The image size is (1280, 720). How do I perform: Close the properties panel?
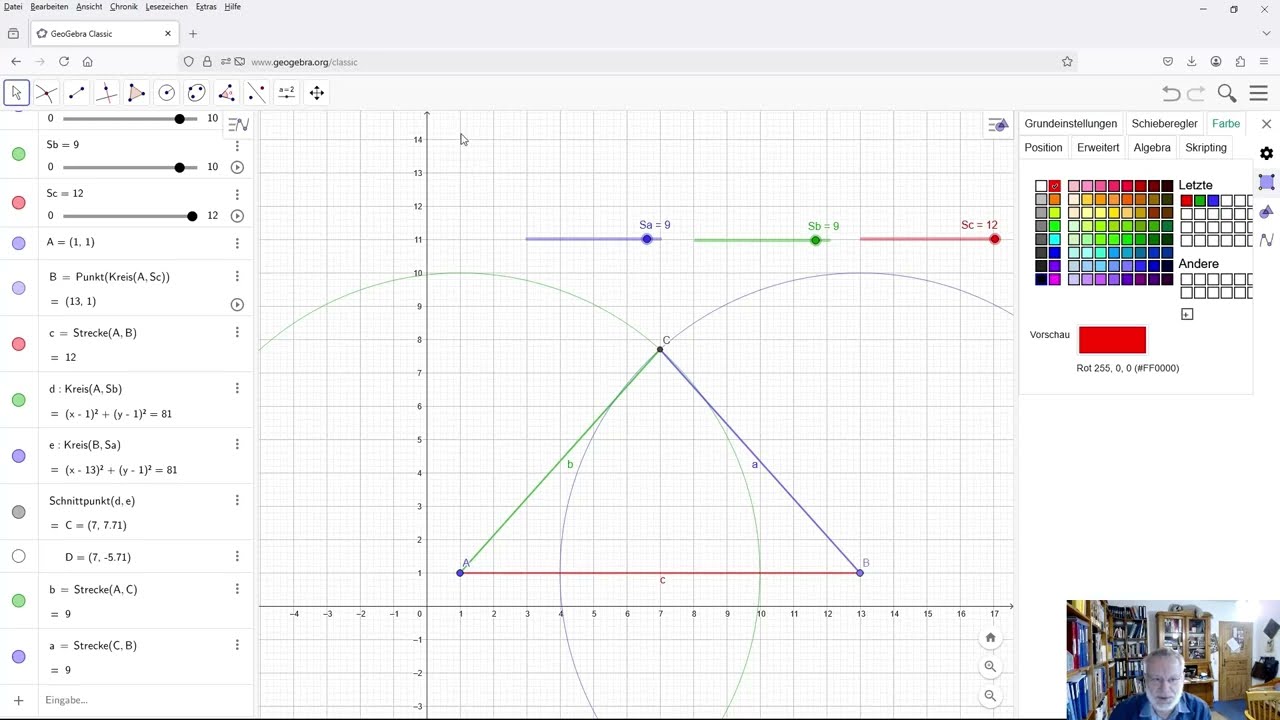point(1267,124)
